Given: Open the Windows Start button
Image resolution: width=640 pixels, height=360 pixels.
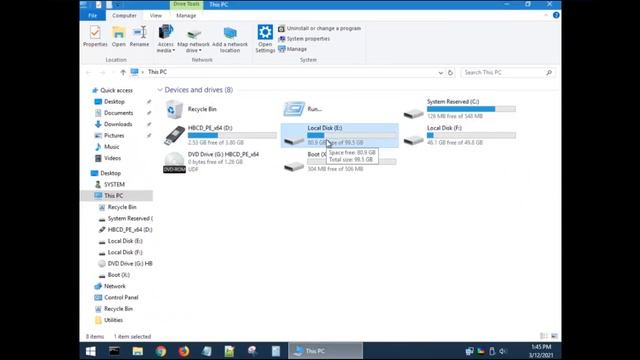Looking at the screenshot, I should 91,351.
